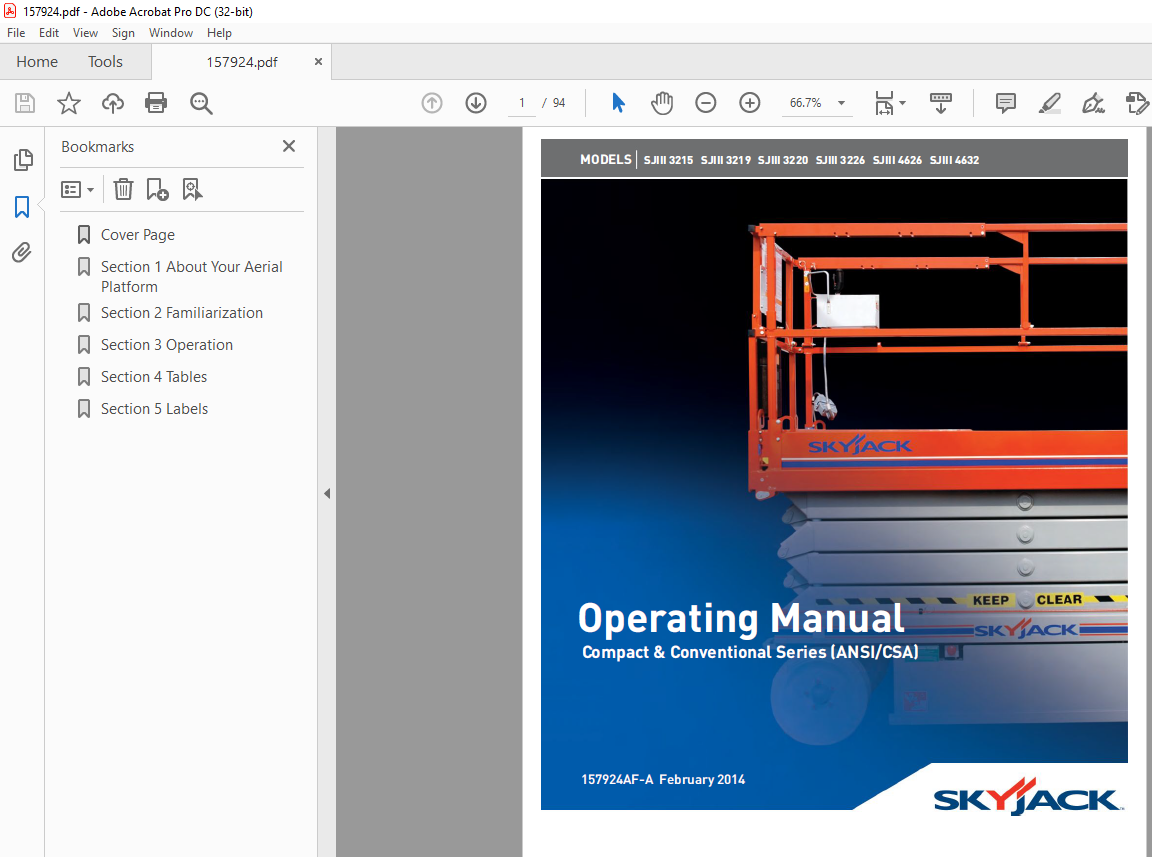Add file to starred favorites
The width and height of the screenshot is (1152, 857).
pyautogui.click(x=69, y=103)
